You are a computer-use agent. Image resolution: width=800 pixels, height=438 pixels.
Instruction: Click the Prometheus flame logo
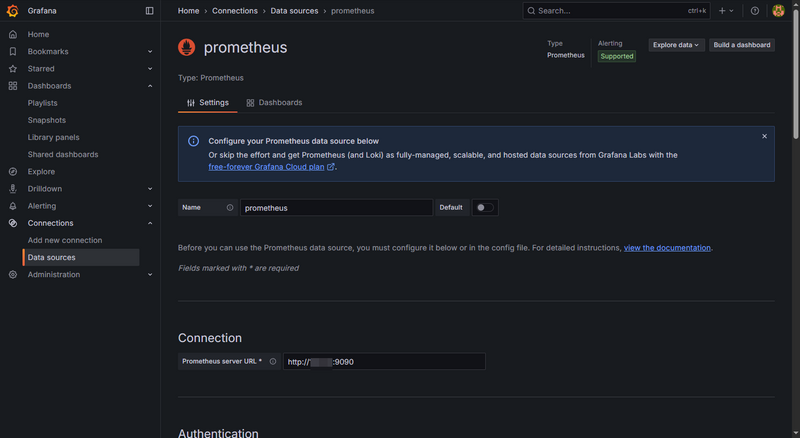click(187, 47)
